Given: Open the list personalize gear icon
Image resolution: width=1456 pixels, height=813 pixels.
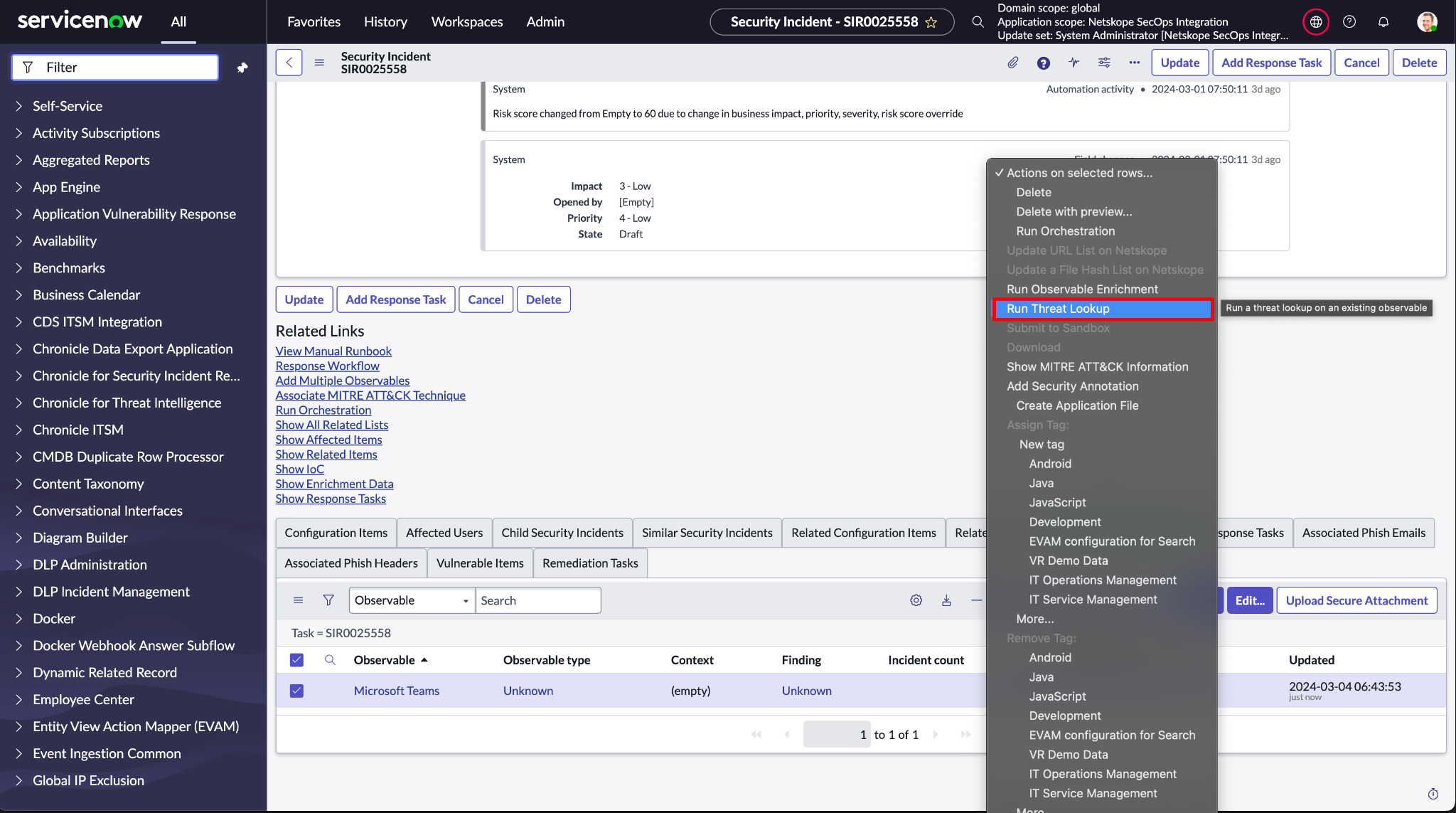Looking at the screenshot, I should click(x=916, y=600).
